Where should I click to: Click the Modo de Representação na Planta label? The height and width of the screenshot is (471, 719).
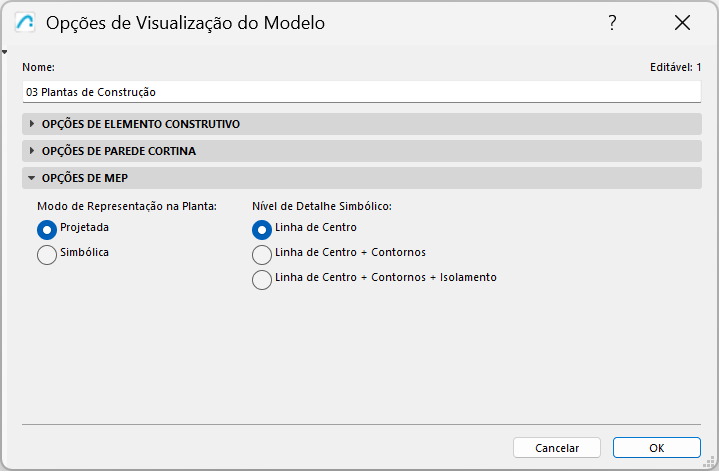pyautogui.click(x=127, y=206)
